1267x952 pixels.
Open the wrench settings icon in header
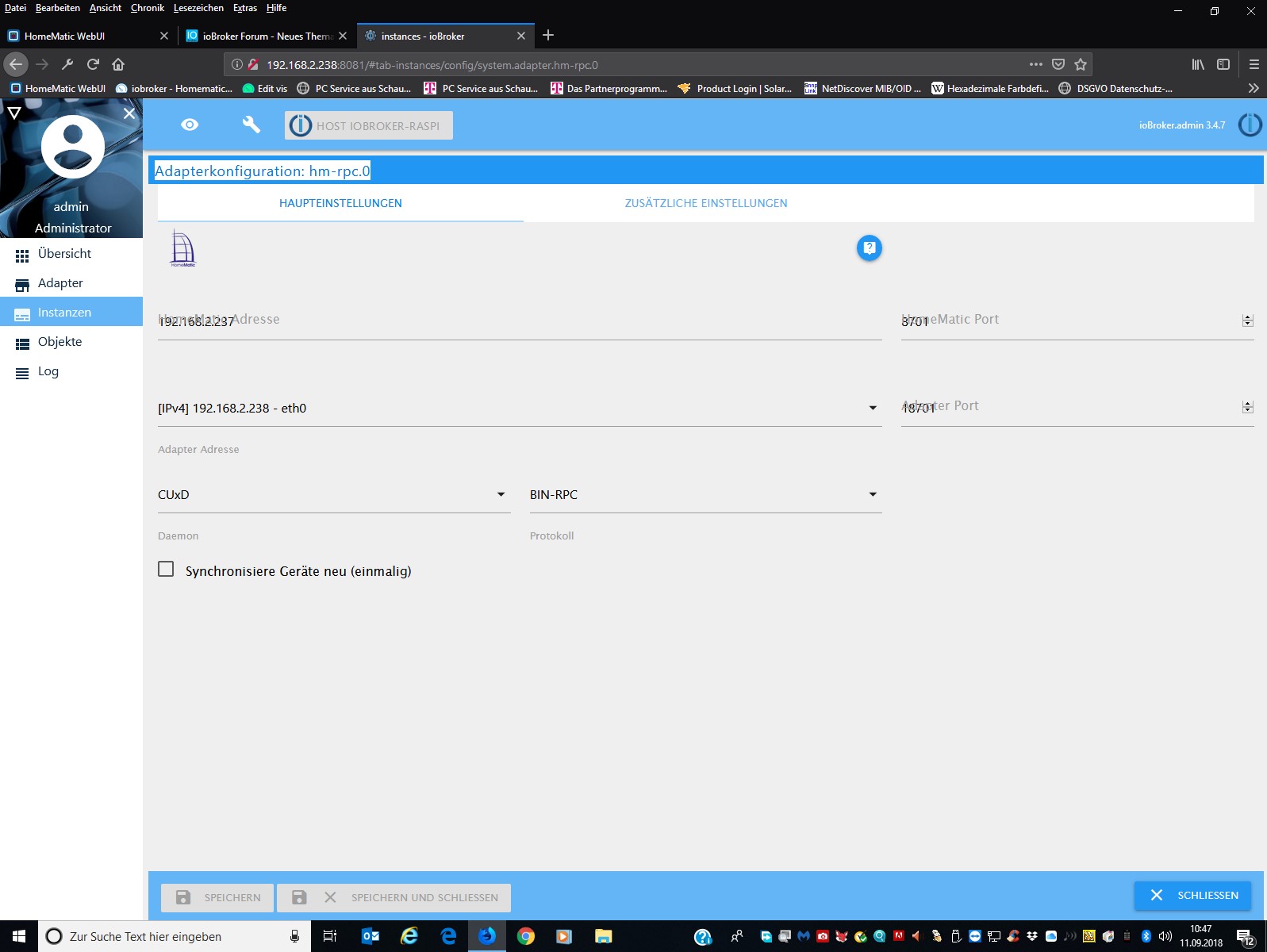pos(251,125)
